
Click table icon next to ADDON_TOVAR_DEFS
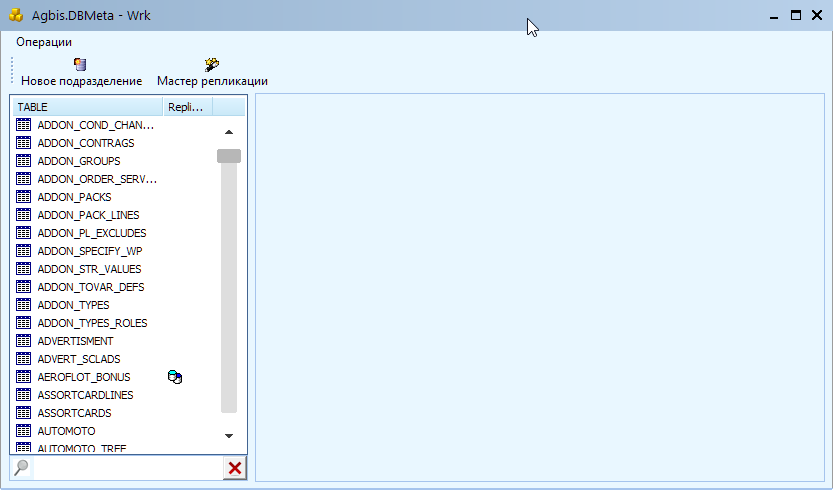click(23, 287)
